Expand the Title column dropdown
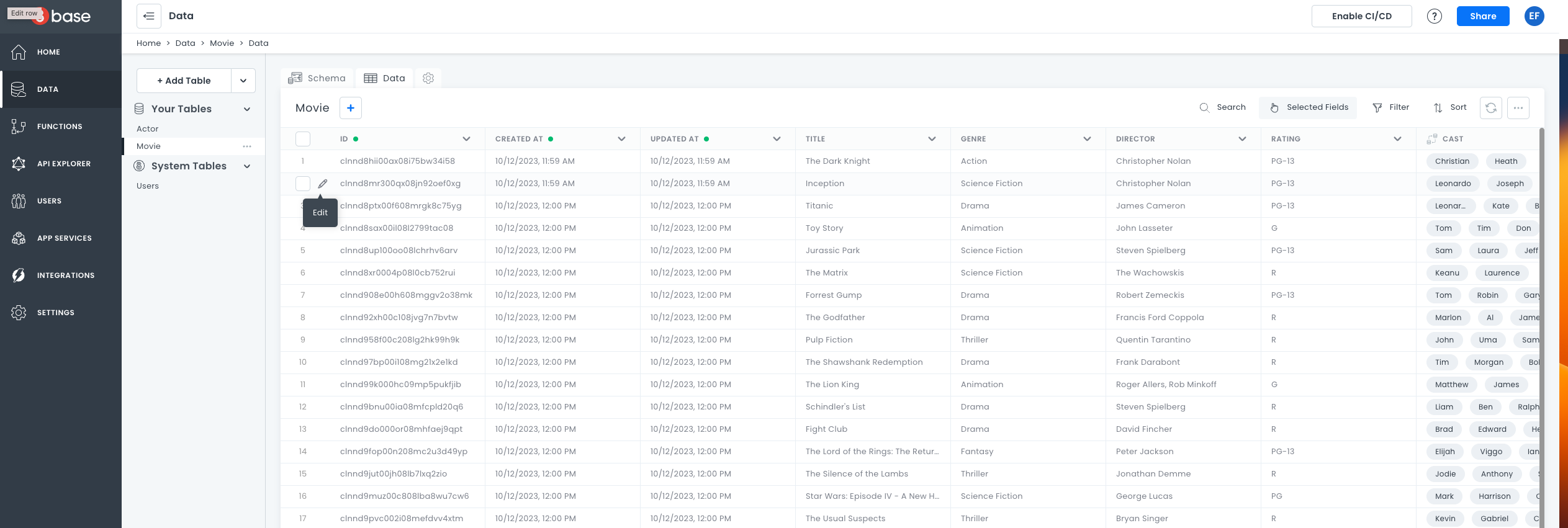Screen dimensions: 1568x528 tap(932, 139)
